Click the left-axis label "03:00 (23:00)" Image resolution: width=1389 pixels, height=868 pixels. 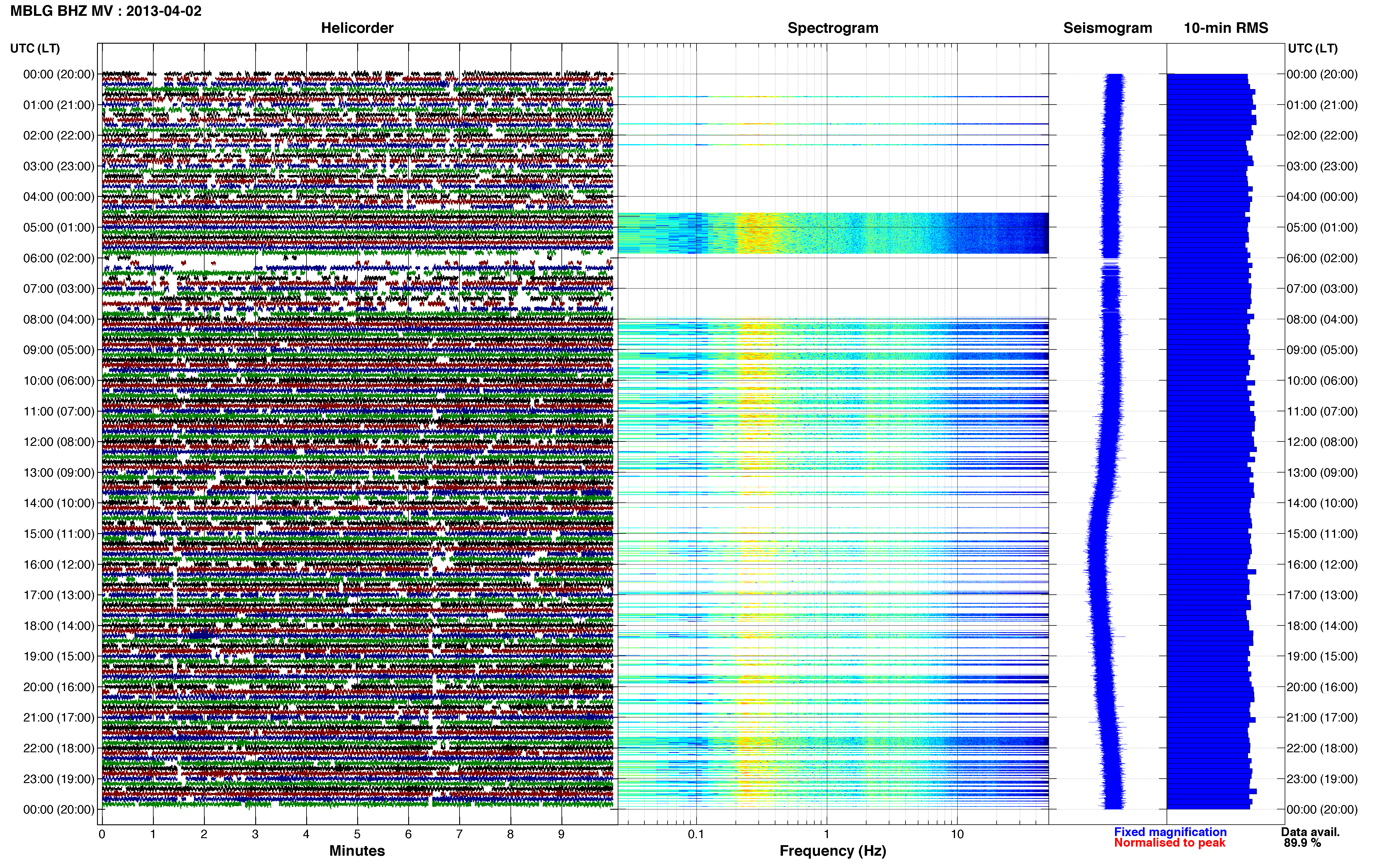59,166
